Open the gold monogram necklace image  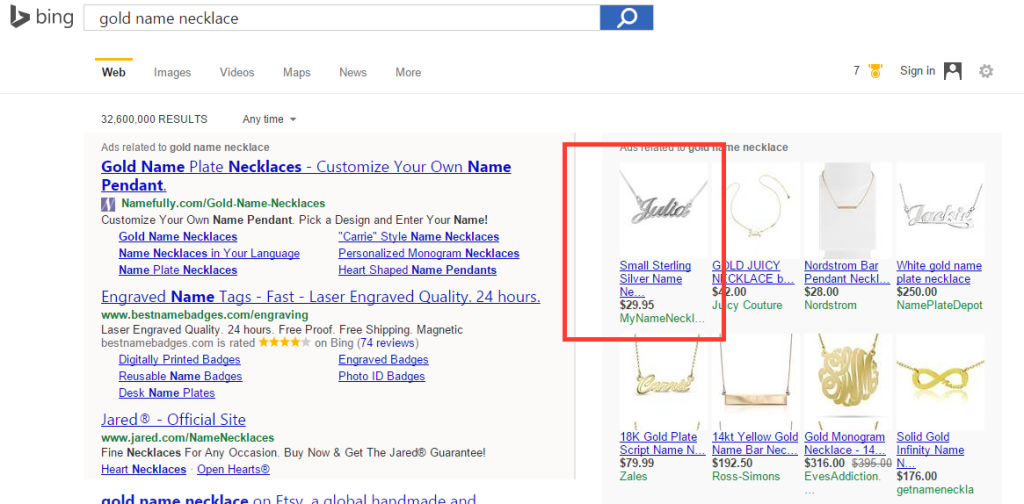848,381
